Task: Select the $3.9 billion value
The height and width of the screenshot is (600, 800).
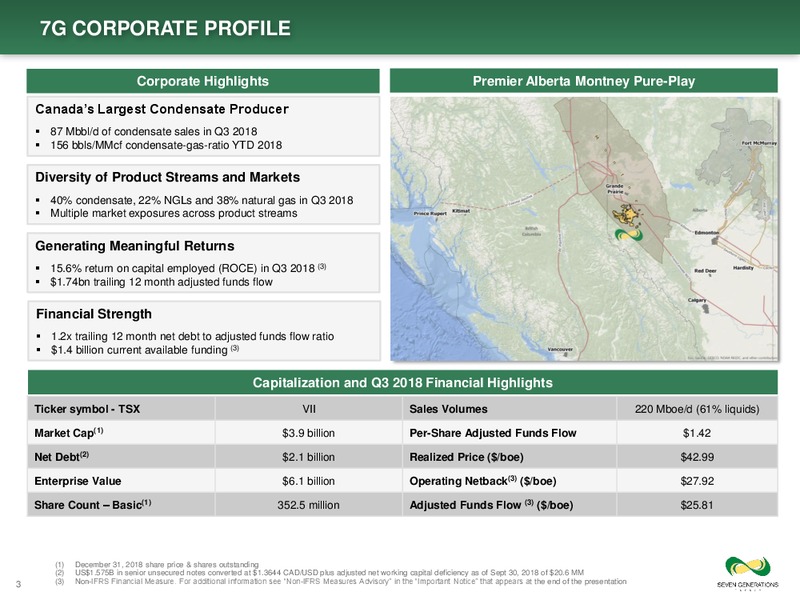Action: 309,433
